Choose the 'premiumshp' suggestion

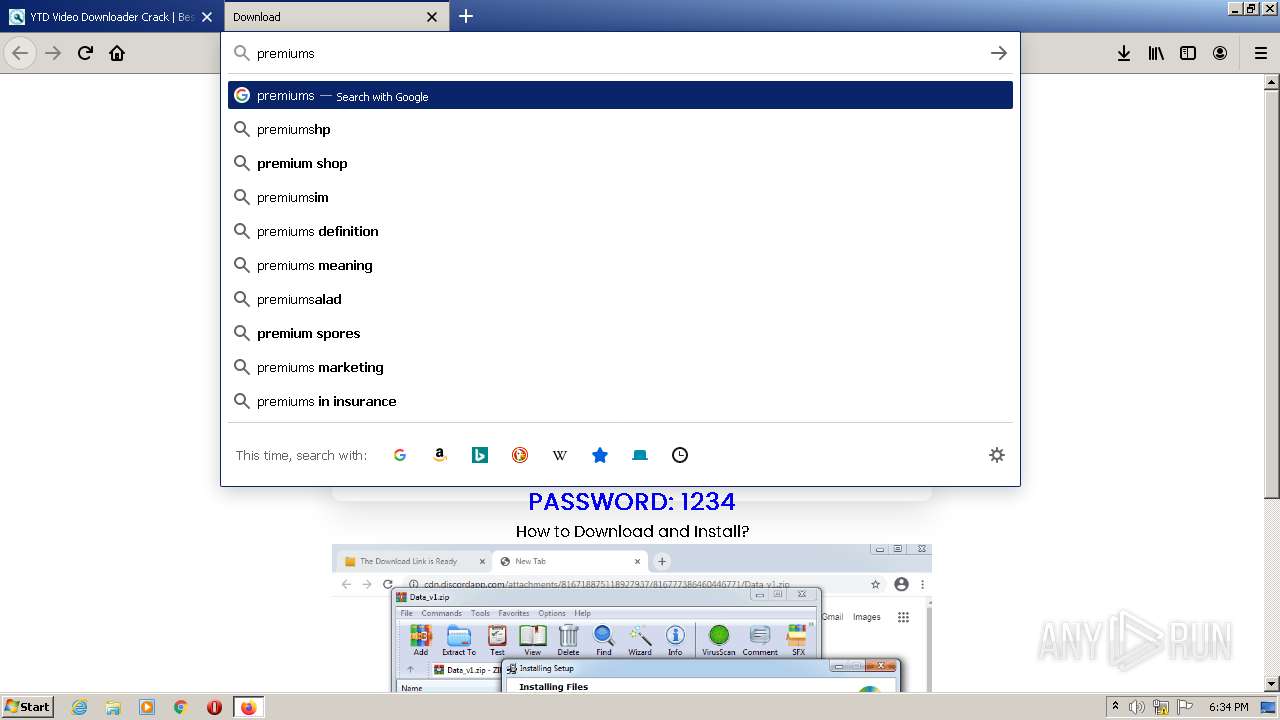tap(620, 129)
